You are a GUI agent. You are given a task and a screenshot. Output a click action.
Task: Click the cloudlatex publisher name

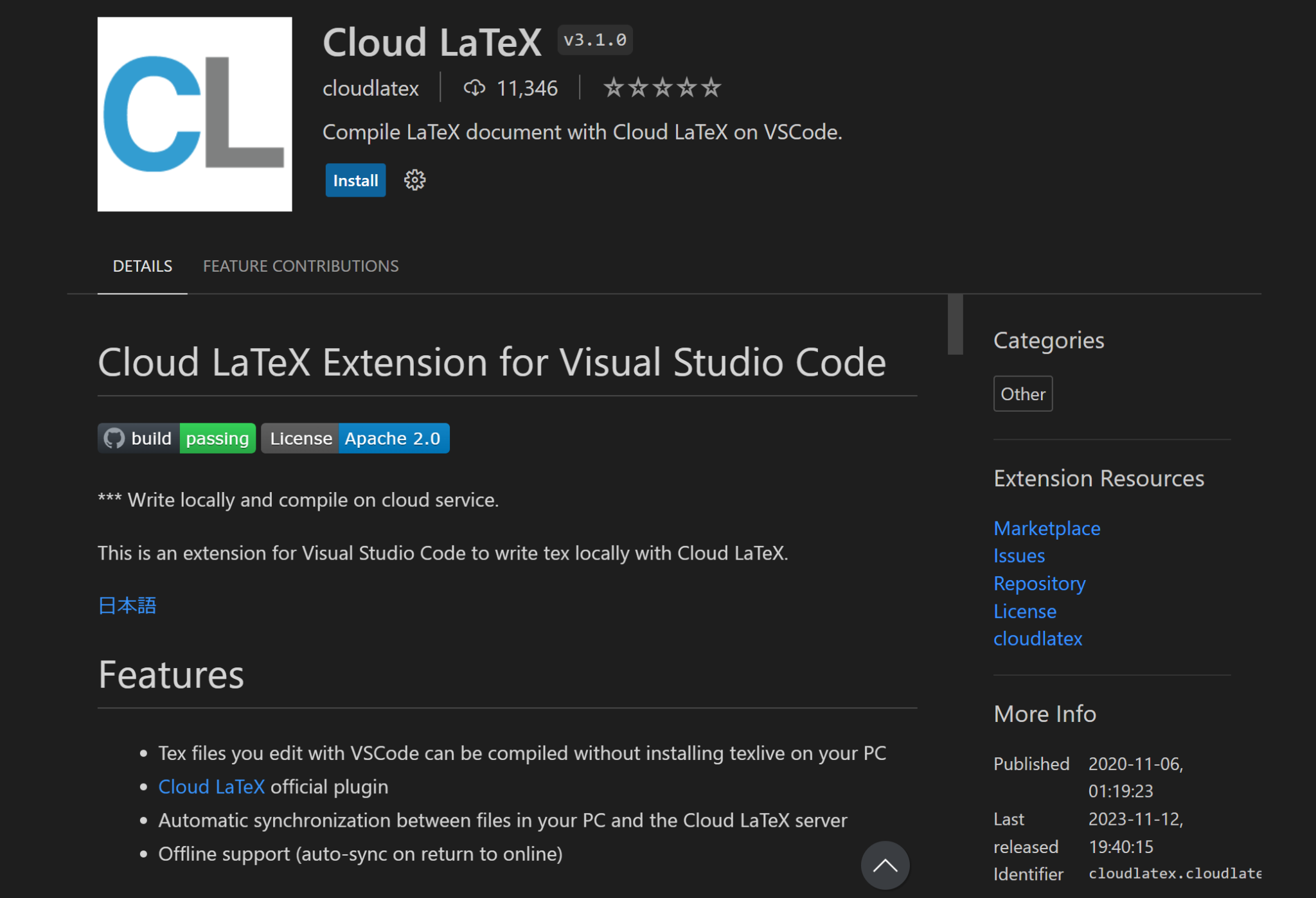coord(370,88)
